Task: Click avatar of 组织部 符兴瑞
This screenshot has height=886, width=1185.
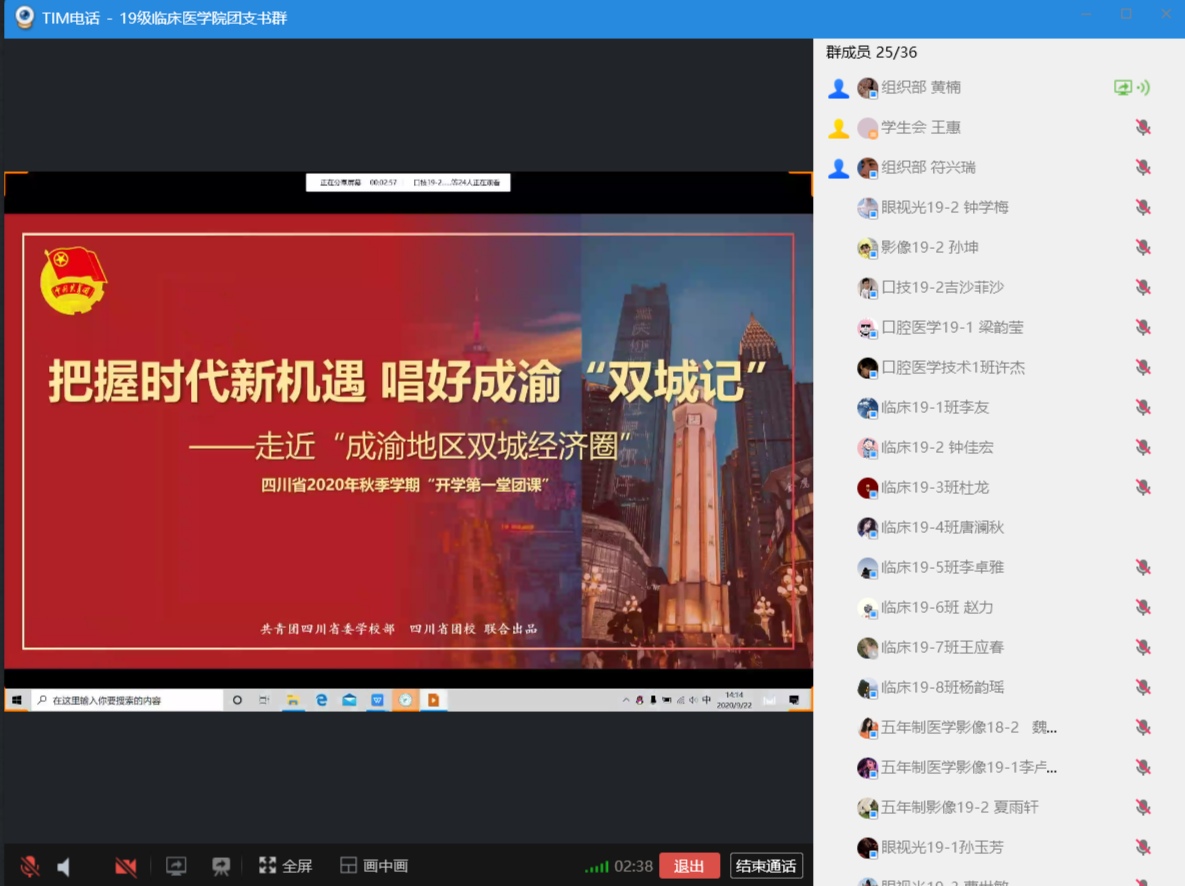Action: [867, 168]
